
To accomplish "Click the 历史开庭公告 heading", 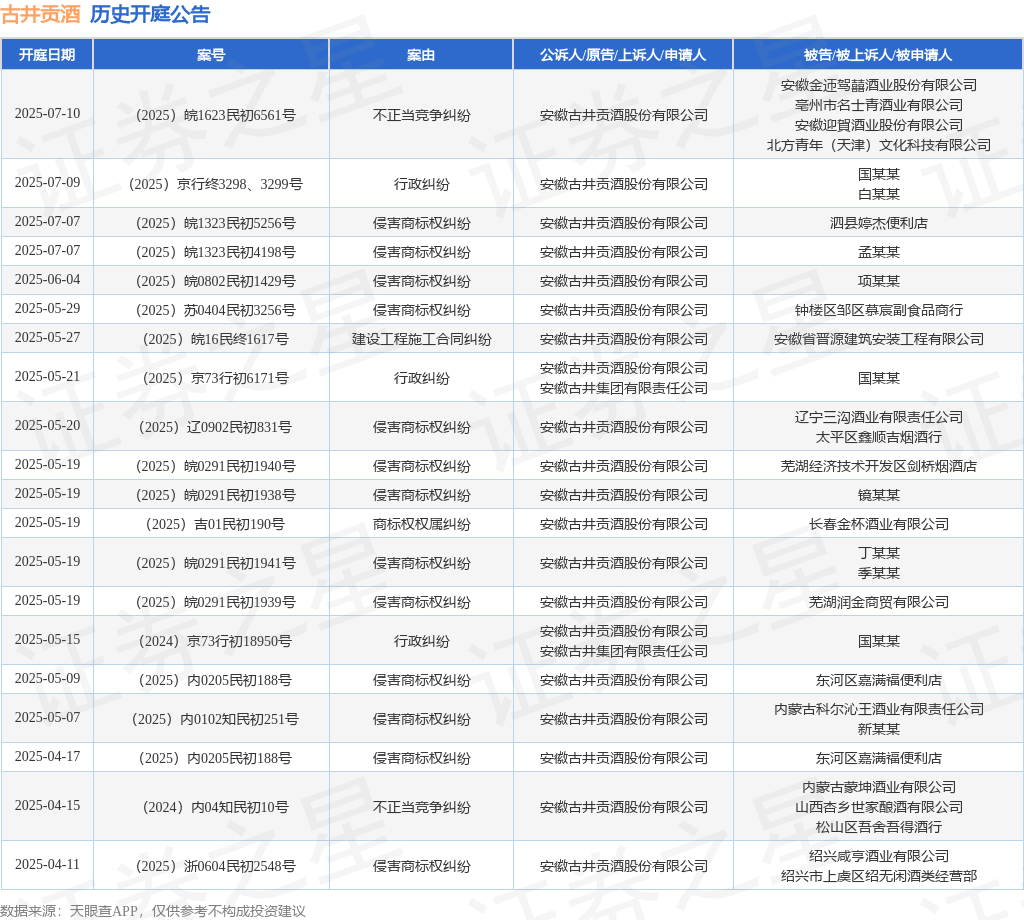I will [150, 14].
